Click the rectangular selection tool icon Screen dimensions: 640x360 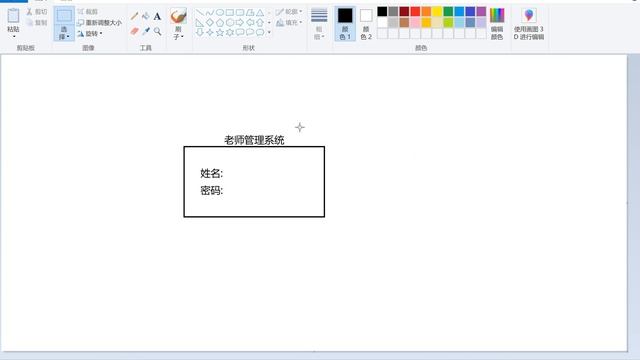click(64, 16)
